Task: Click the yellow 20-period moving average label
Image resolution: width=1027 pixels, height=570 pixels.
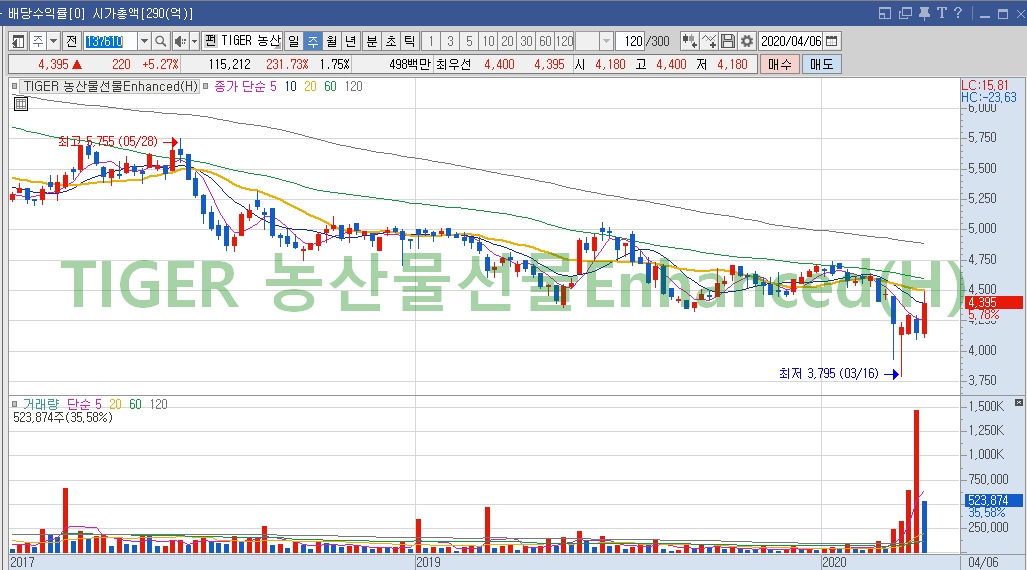Action: pos(310,86)
